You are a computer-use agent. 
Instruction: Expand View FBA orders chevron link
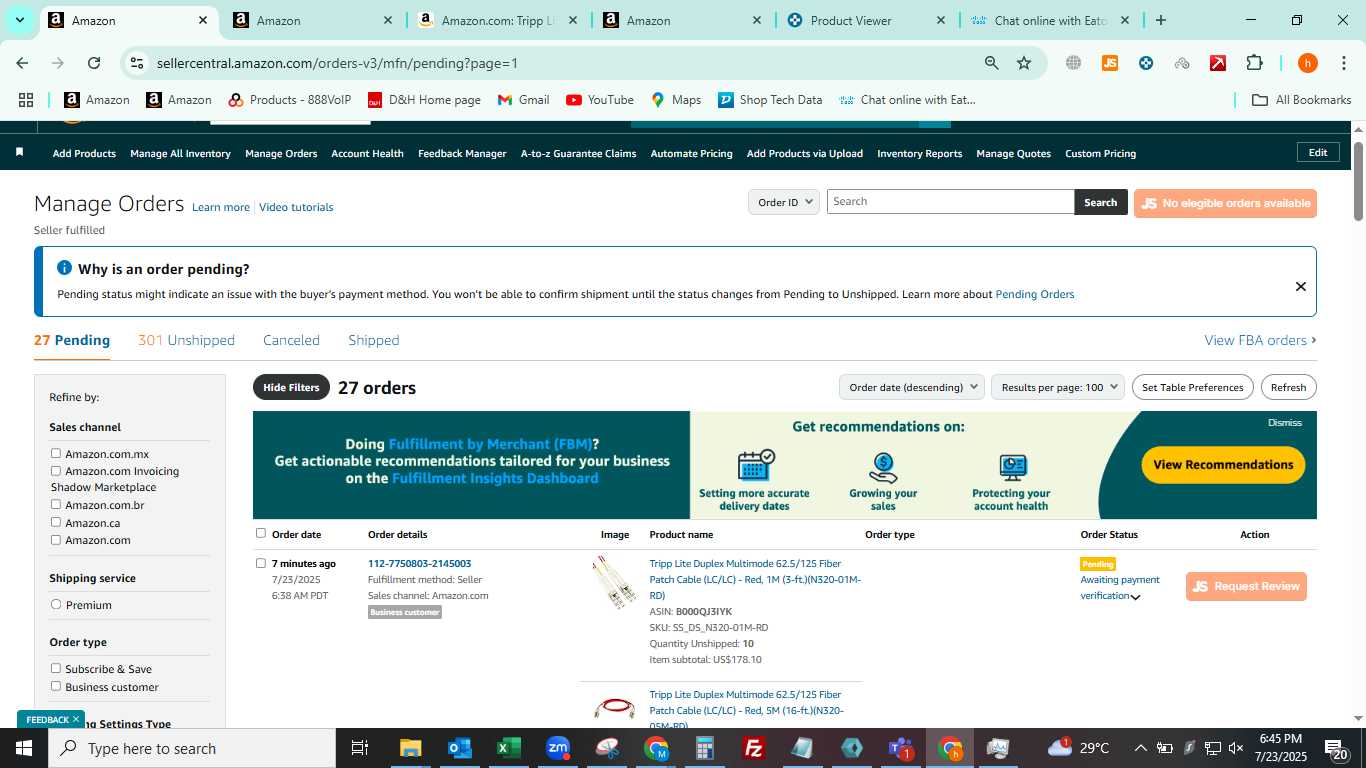1260,340
